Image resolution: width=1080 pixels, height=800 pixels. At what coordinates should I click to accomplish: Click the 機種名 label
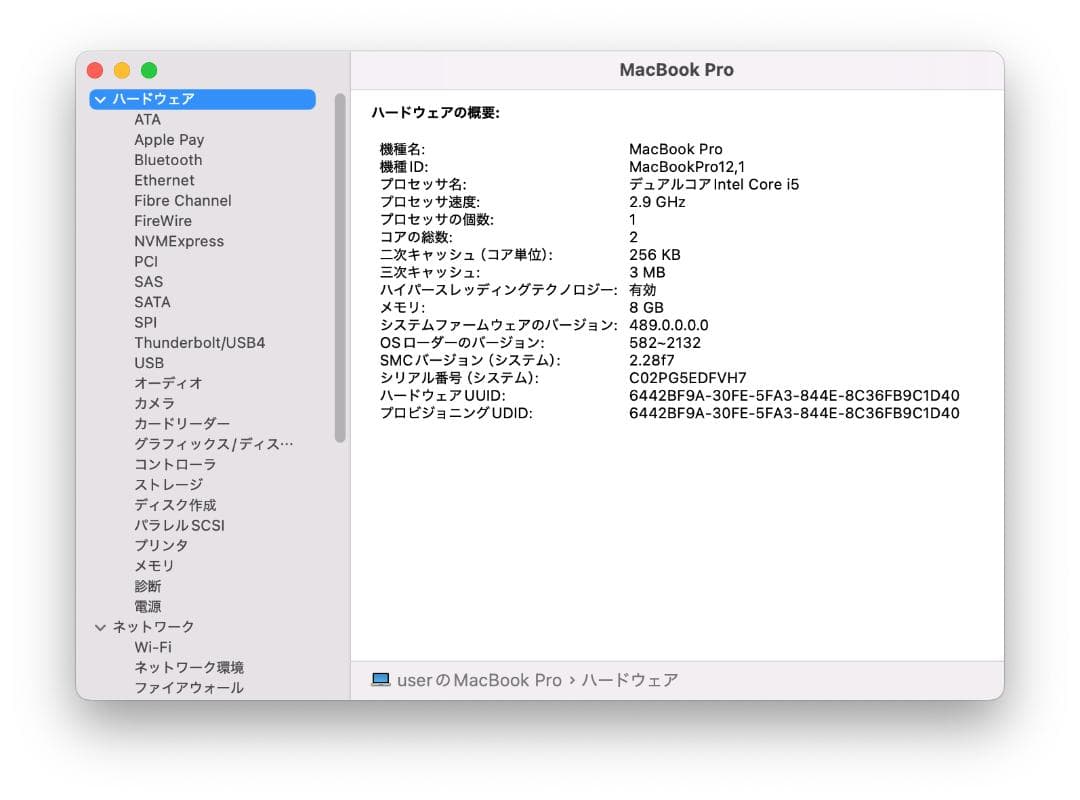point(402,150)
